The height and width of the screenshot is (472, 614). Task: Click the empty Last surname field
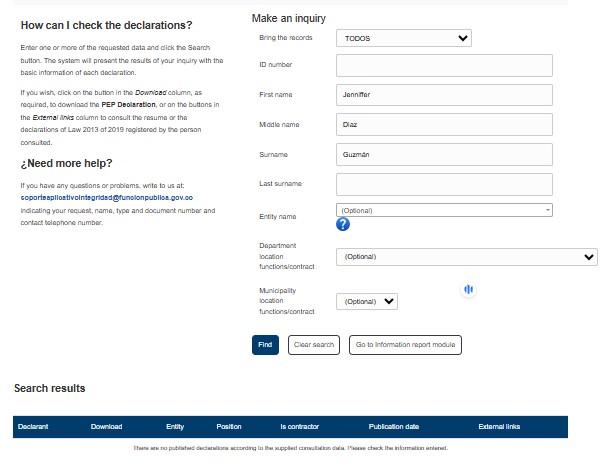444,184
